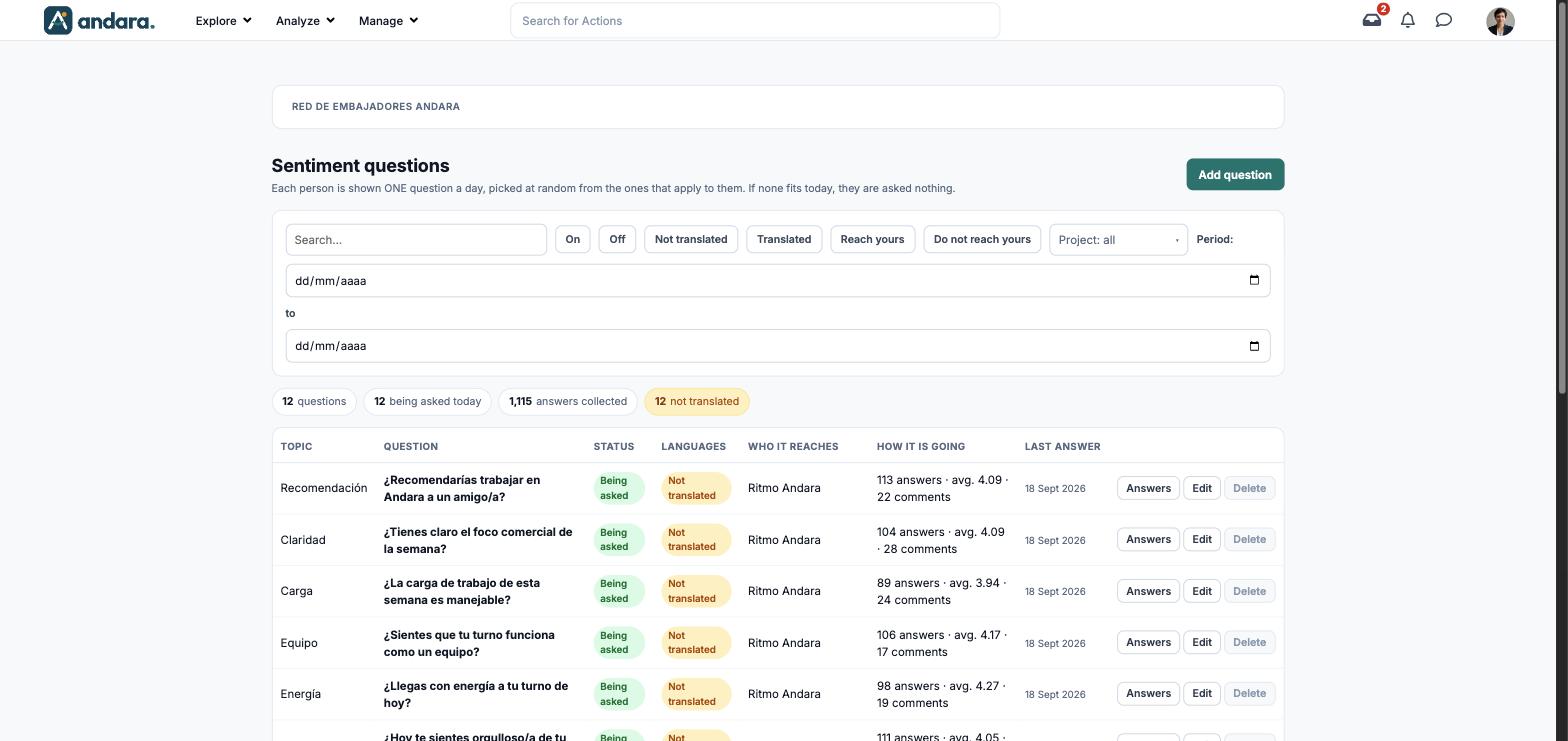Click Delete on the Carga row
This screenshot has width=1568, height=741.
(x=1249, y=591)
